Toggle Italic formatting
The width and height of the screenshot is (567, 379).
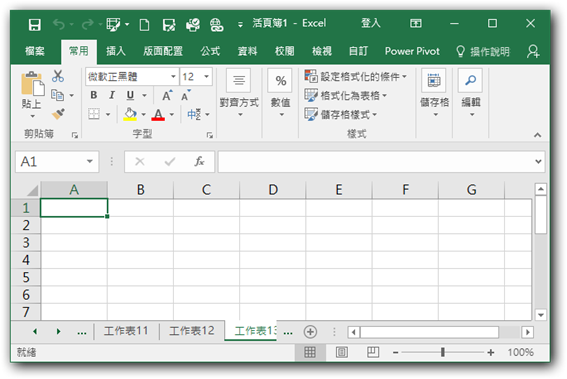click(112, 95)
